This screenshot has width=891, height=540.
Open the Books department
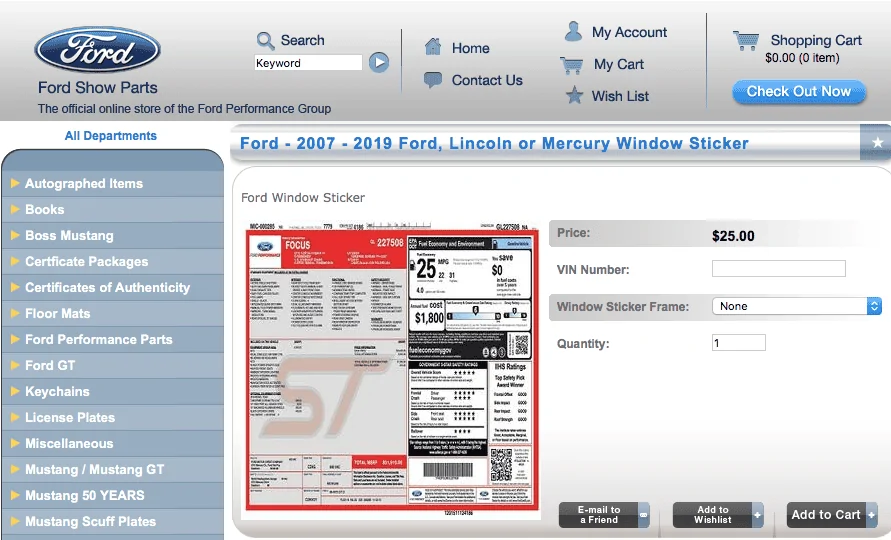(45, 209)
